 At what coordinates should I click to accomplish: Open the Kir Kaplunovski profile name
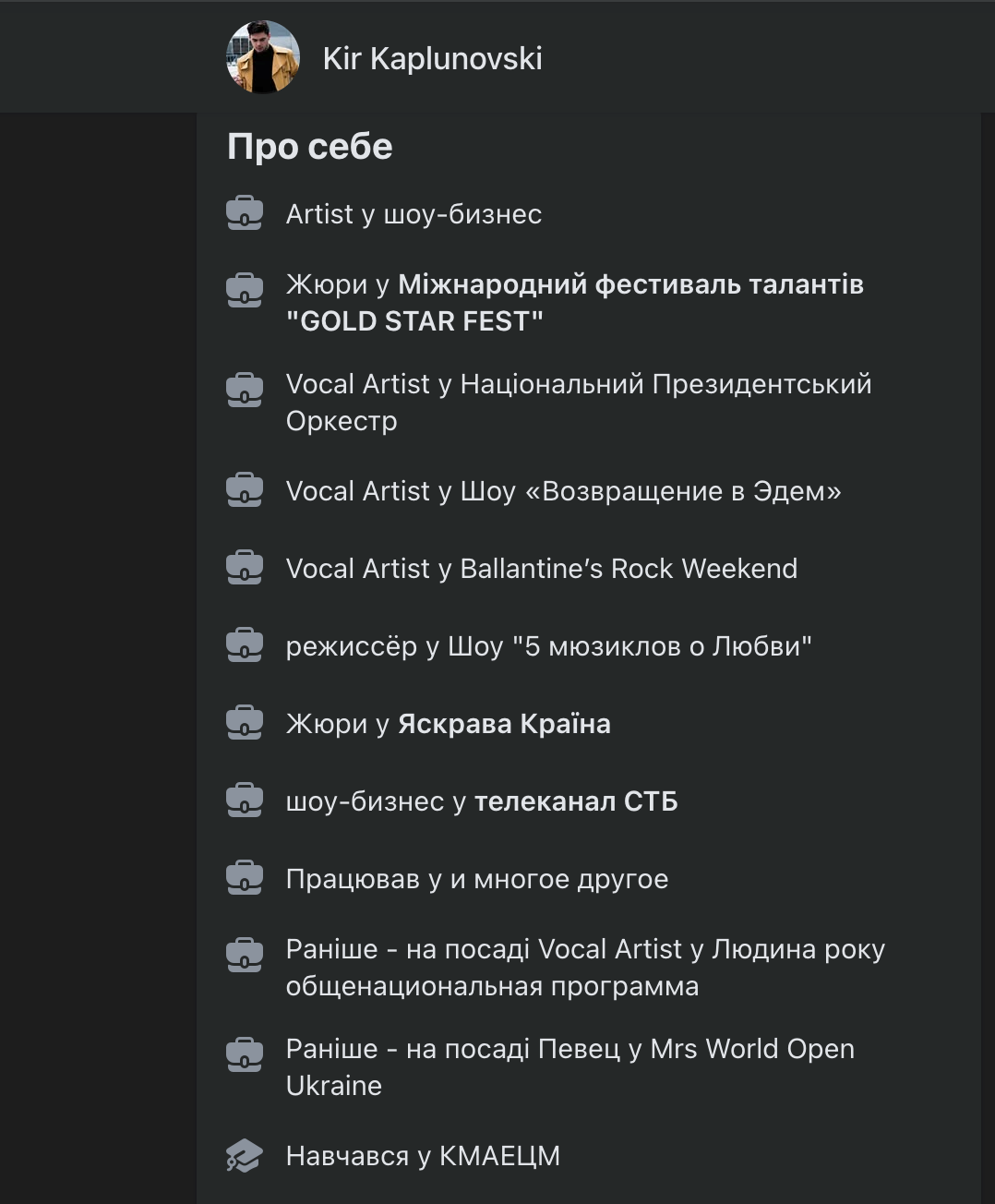tap(432, 58)
